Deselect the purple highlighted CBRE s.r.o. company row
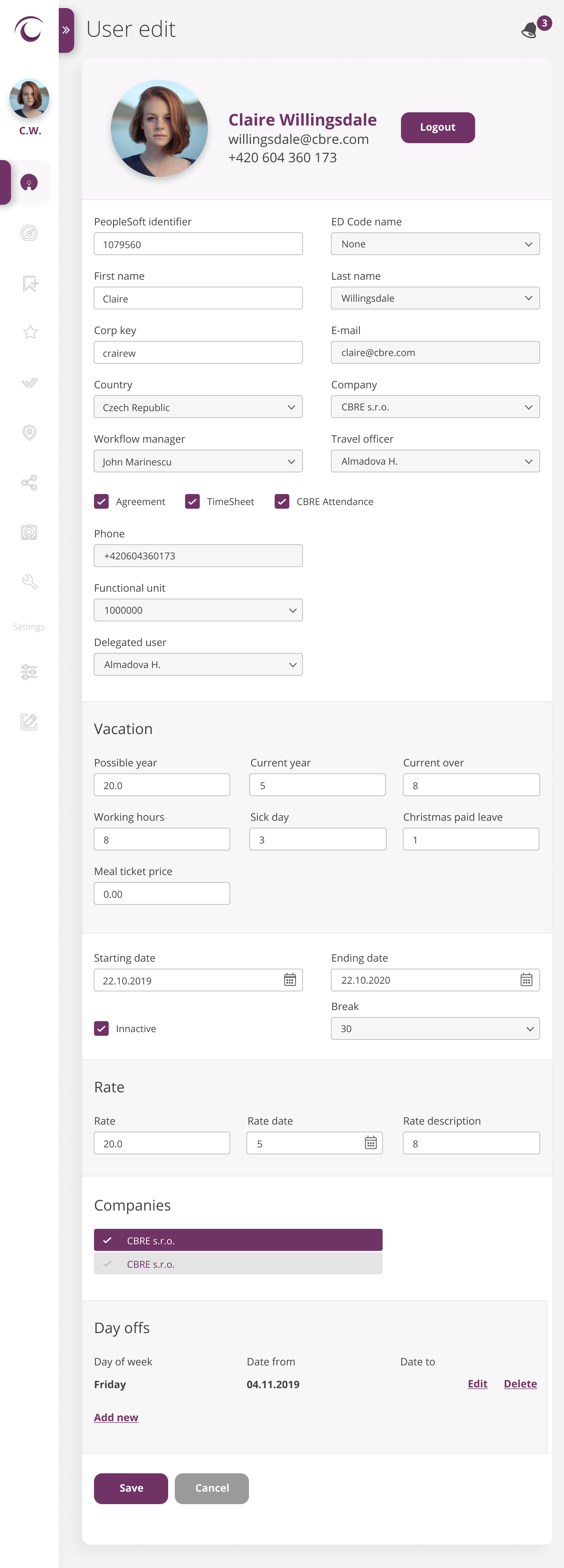Viewport: 564px width, 1568px height. 238,1241
